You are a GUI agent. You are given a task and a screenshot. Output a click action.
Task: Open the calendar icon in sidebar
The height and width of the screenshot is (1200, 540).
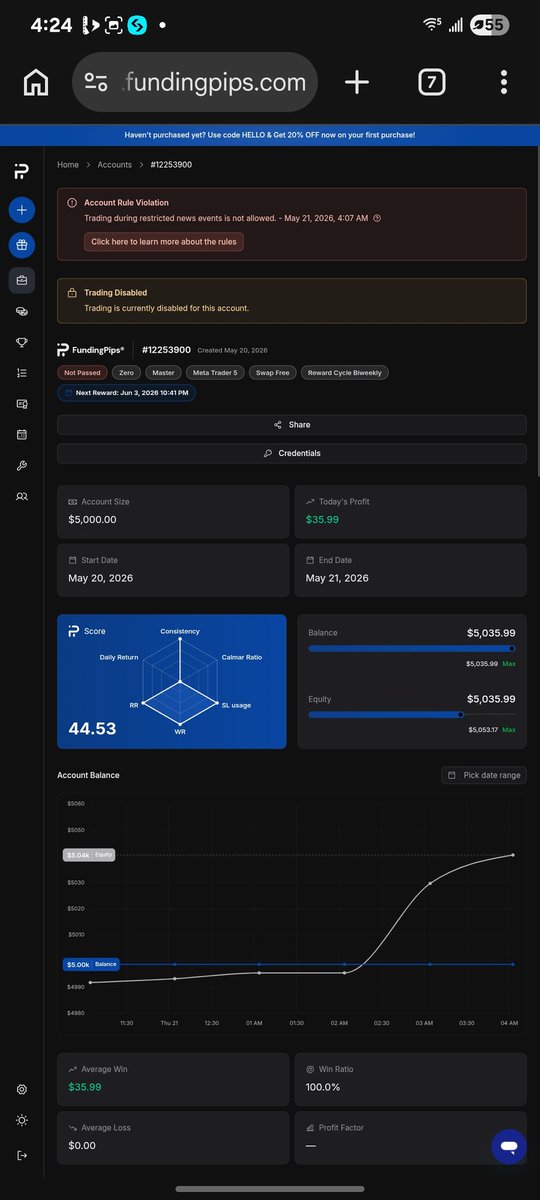point(22,435)
